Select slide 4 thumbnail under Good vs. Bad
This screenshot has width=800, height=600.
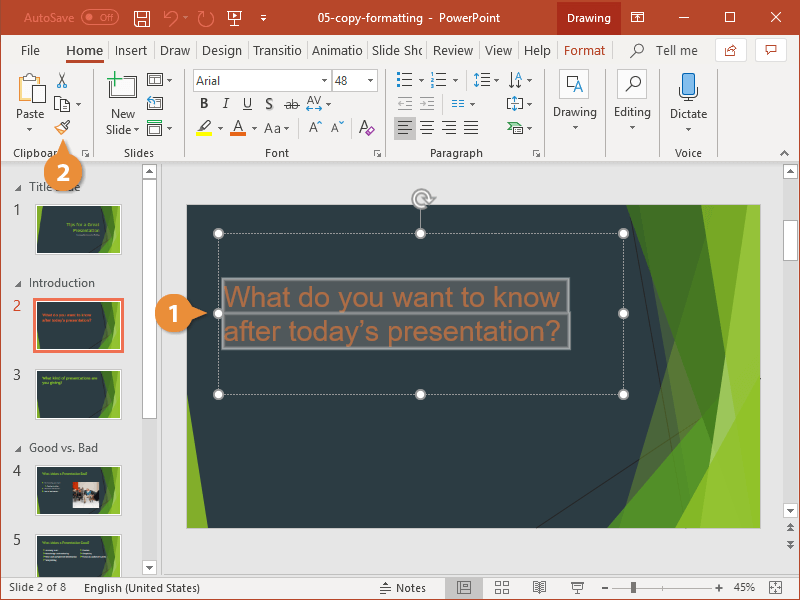pos(78,490)
